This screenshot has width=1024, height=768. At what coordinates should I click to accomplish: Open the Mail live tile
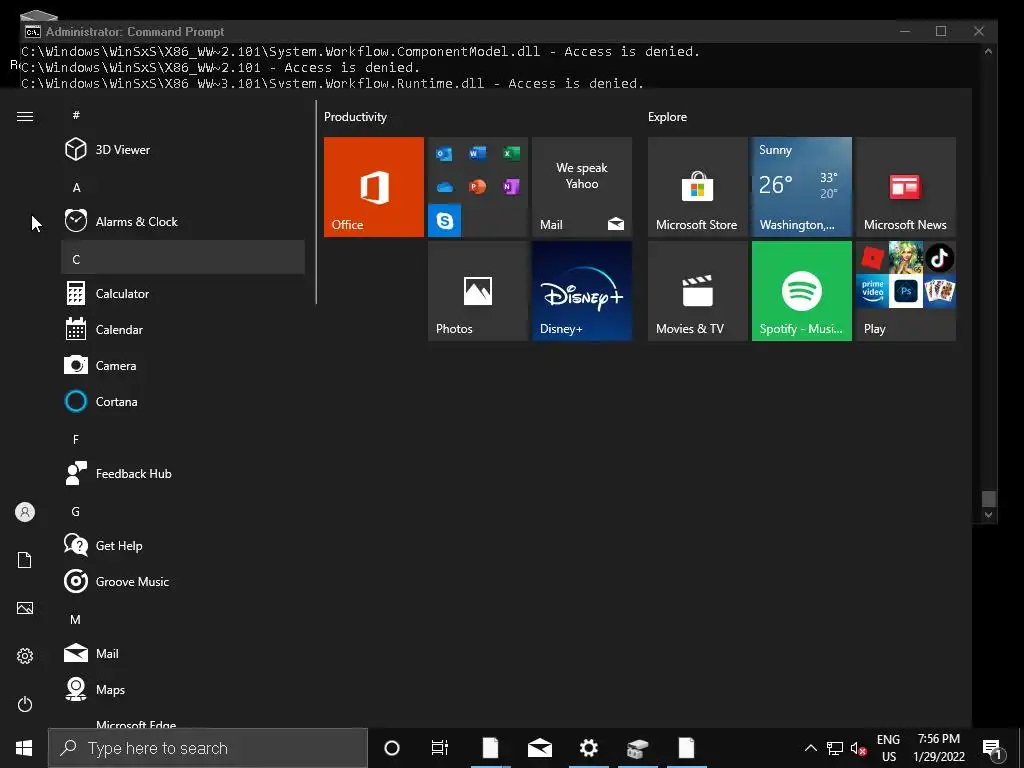point(582,187)
